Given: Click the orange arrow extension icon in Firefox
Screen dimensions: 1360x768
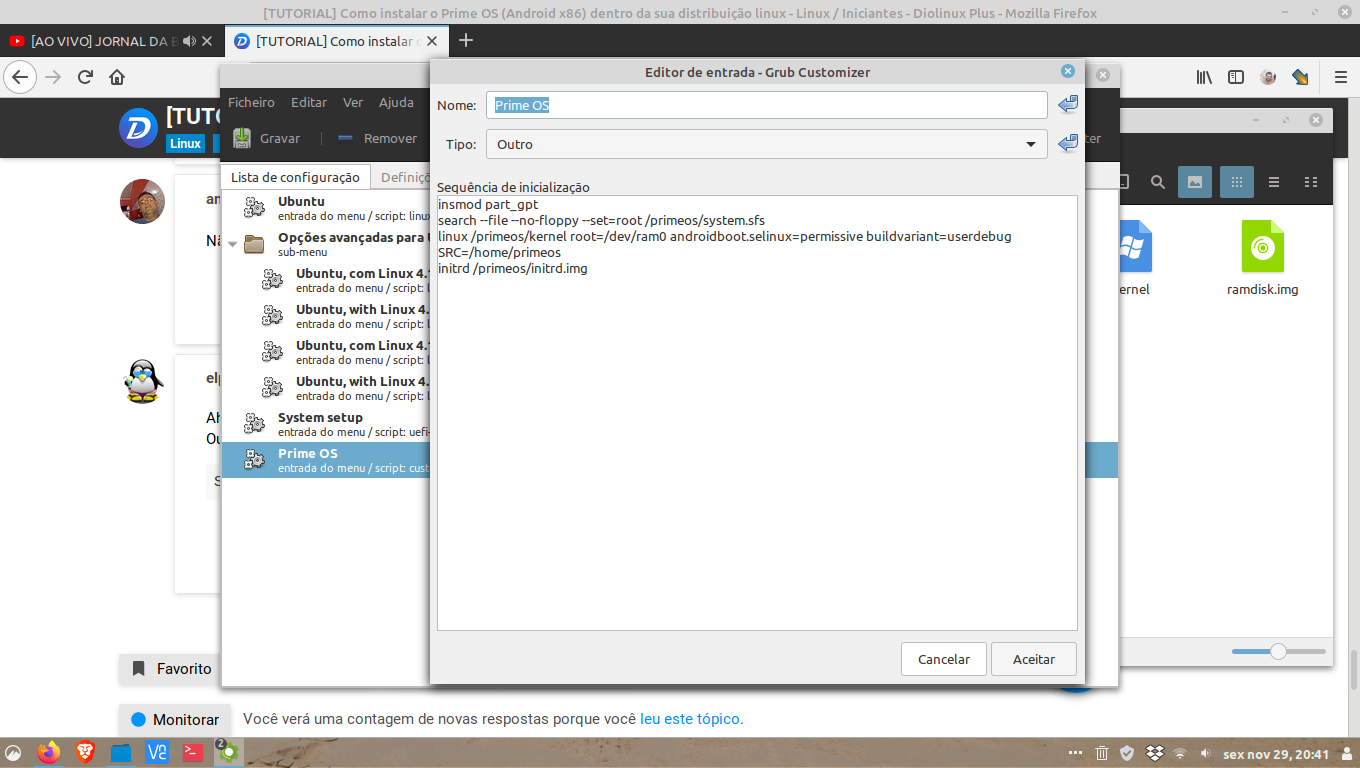Looking at the screenshot, I should [1300, 77].
